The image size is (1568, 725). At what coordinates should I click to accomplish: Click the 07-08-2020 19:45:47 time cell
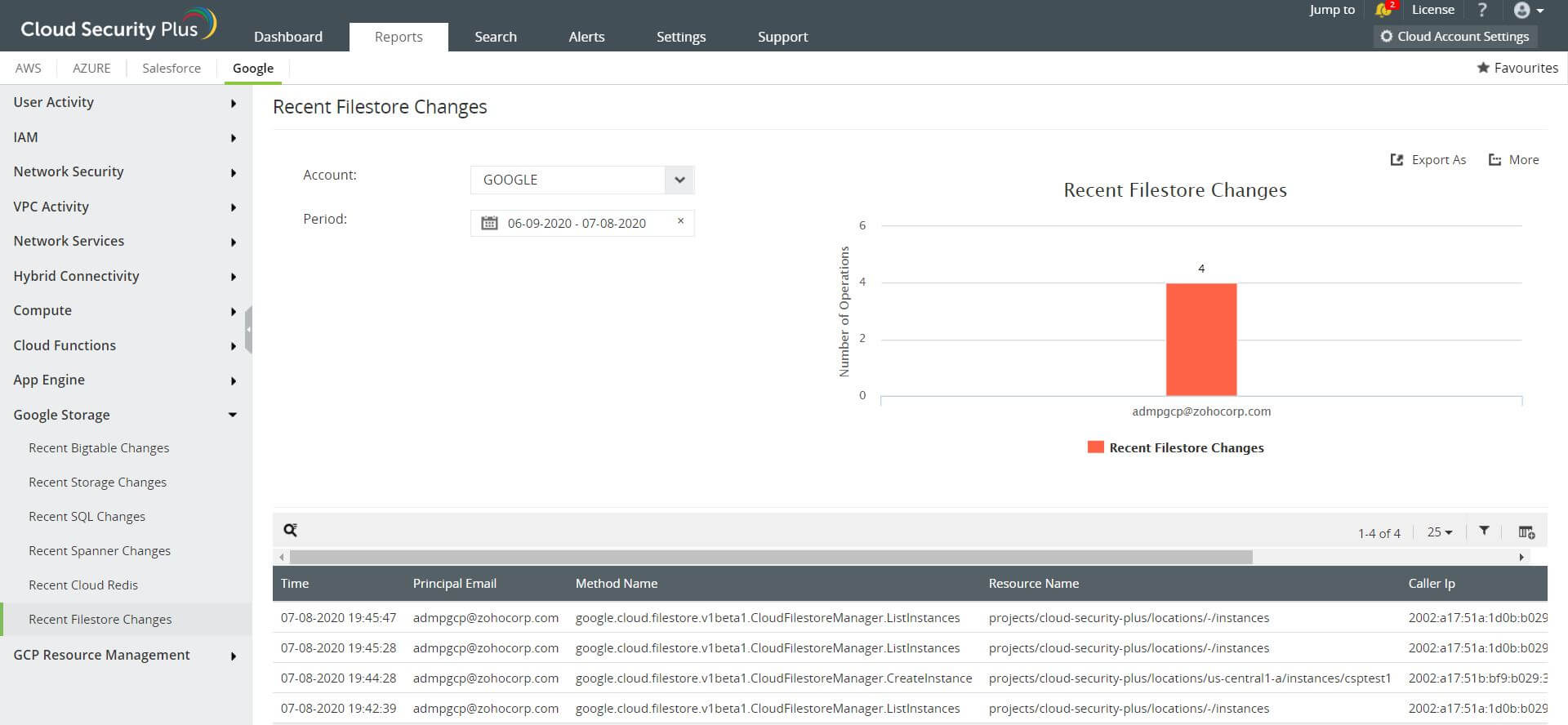point(339,618)
